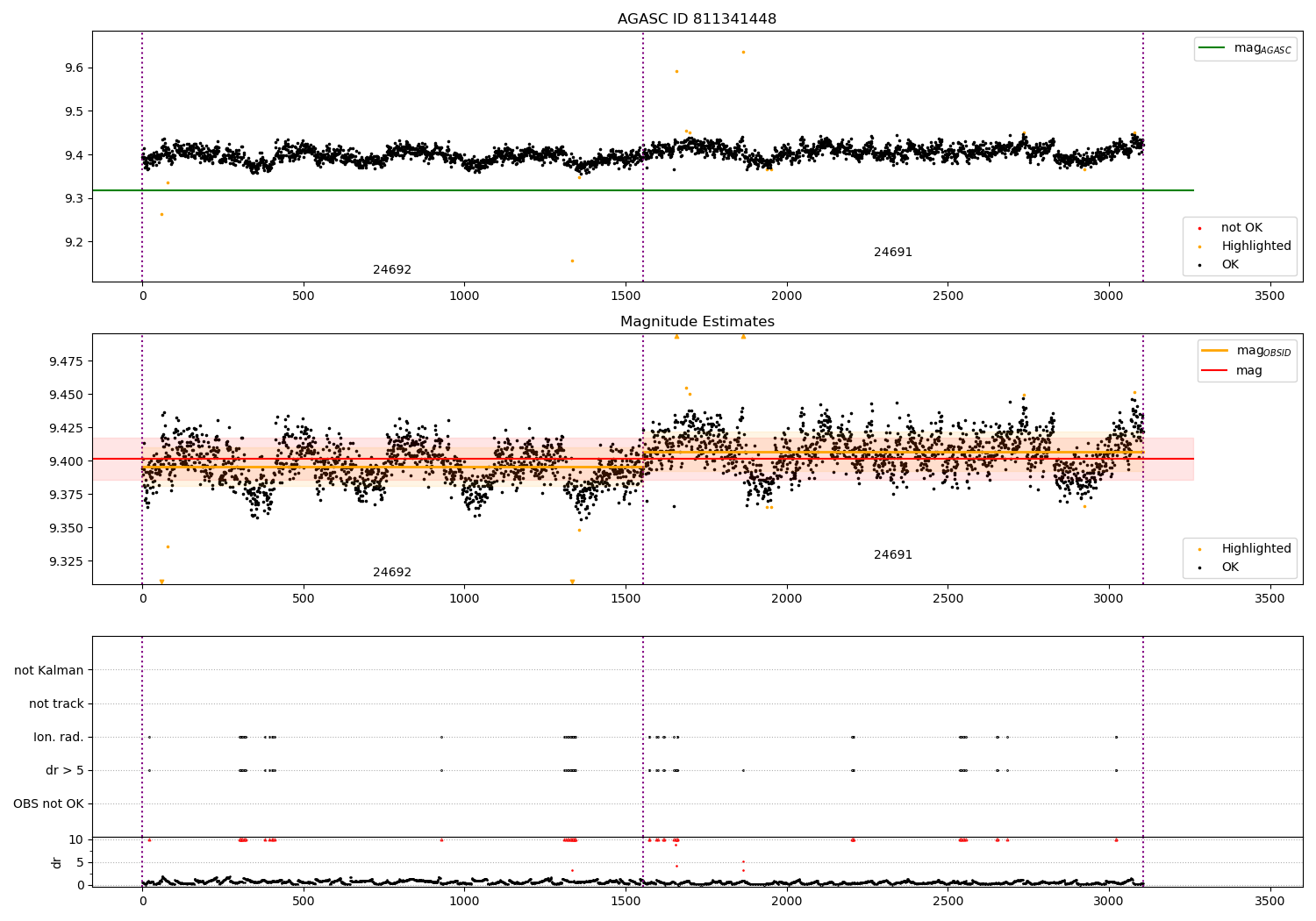Select 'OK' legend entry in middle plot
The width and height of the screenshot is (1316, 921).
point(1230,568)
